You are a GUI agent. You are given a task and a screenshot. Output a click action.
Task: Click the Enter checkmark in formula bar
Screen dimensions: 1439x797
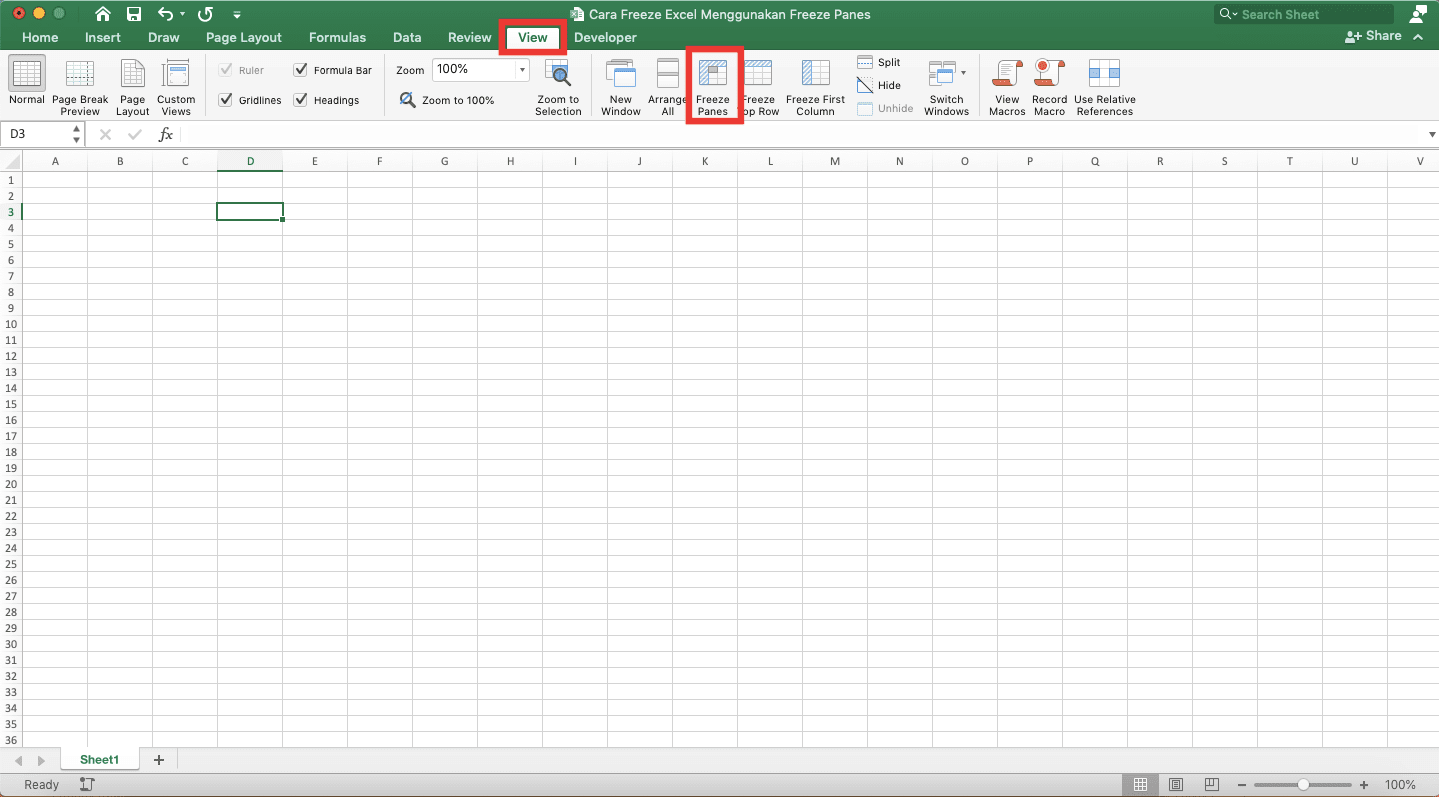135,134
